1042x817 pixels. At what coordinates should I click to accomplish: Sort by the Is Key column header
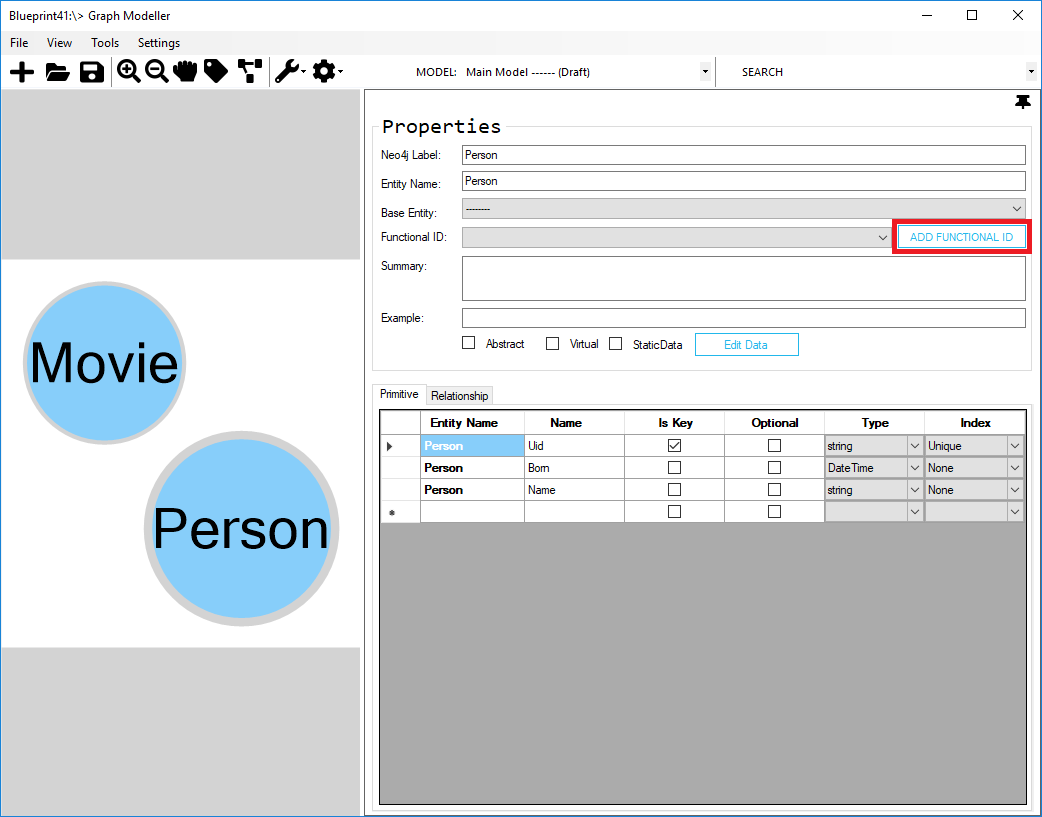pos(675,423)
